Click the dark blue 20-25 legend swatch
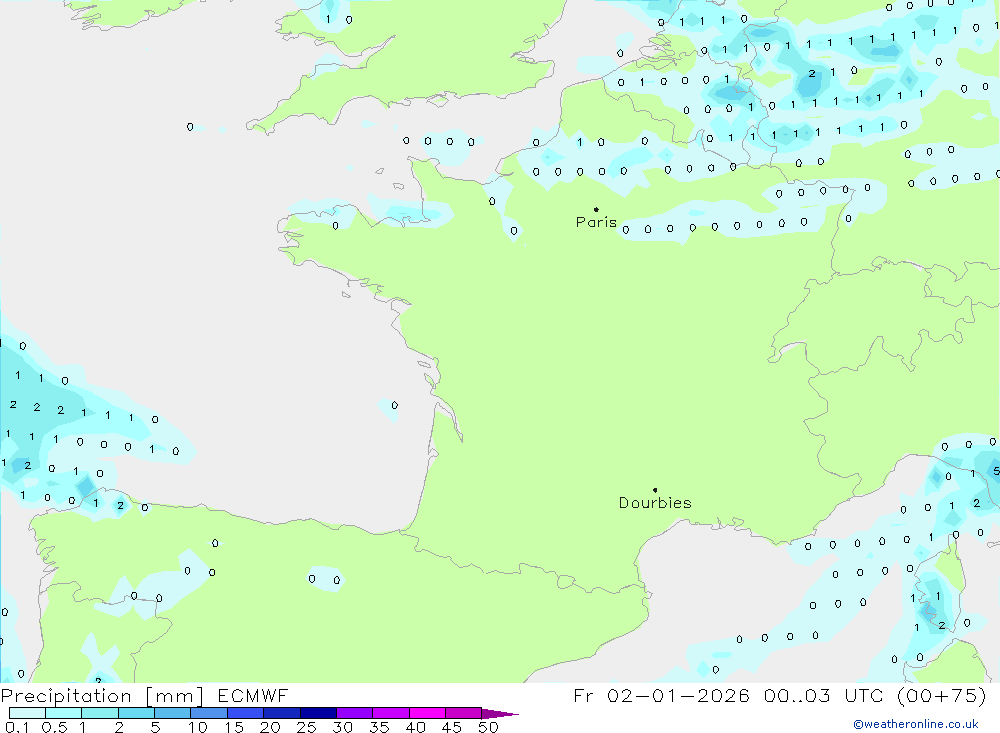Viewport: 1000px width, 733px height. tap(281, 713)
